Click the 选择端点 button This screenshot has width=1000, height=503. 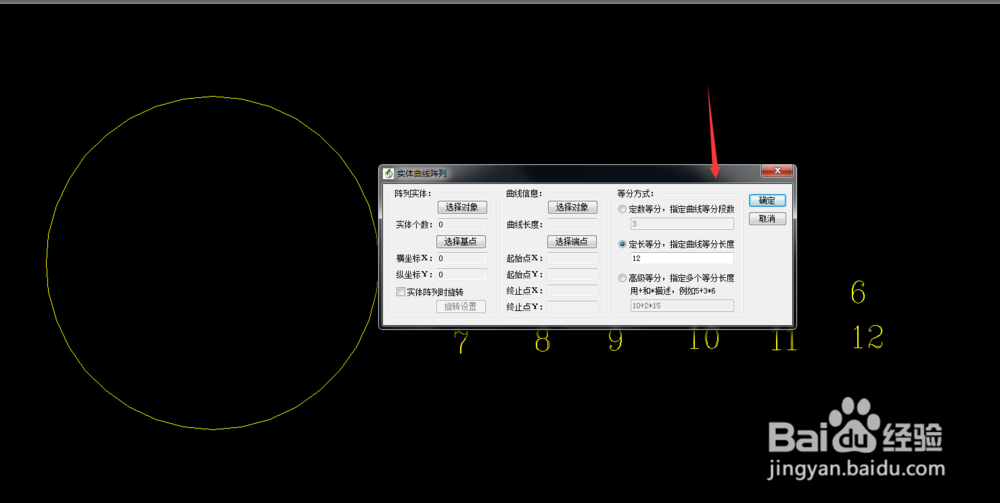pos(571,242)
